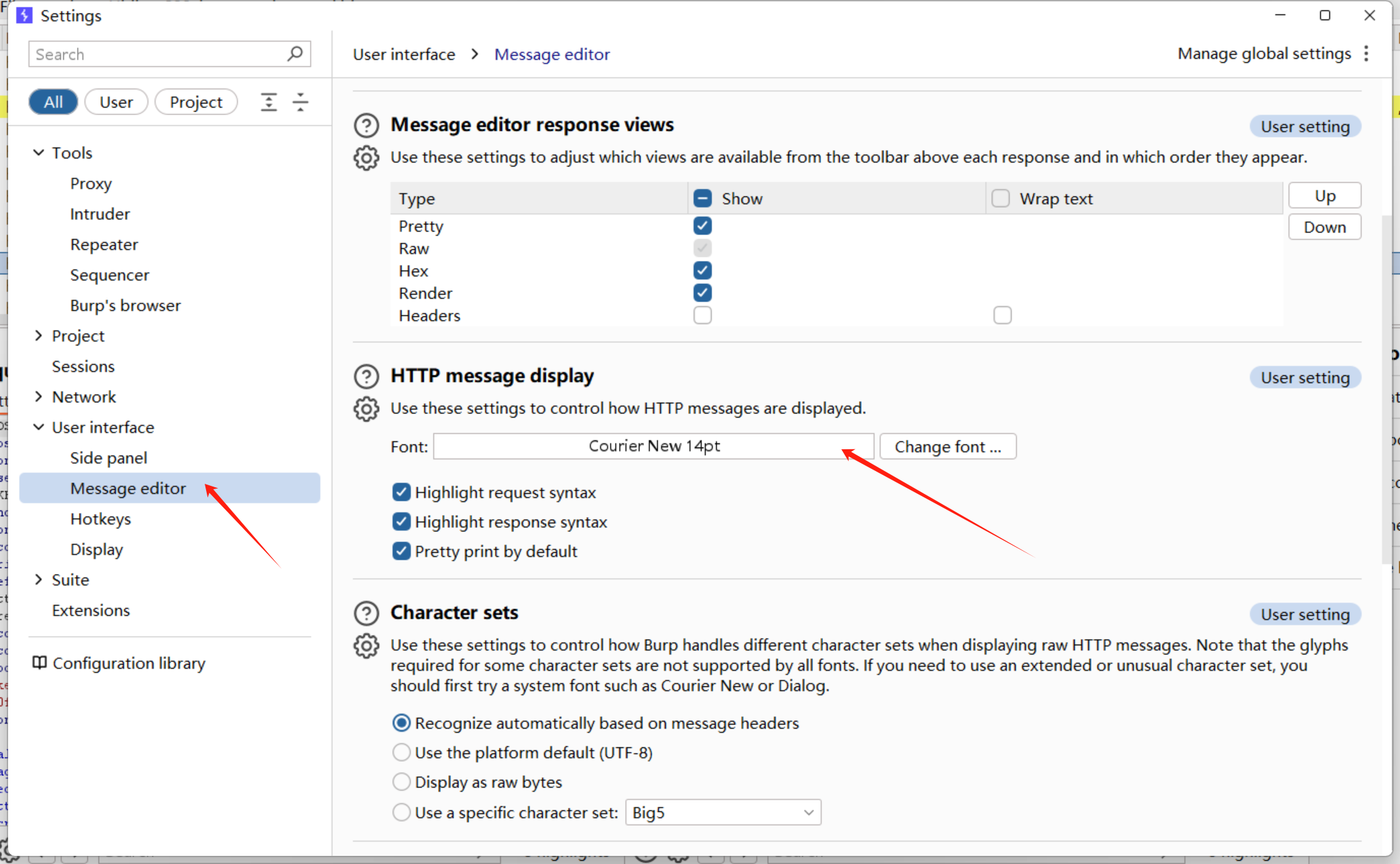Click gear icon under Character sets
The height and width of the screenshot is (864, 1400).
pyautogui.click(x=366, y=646)
